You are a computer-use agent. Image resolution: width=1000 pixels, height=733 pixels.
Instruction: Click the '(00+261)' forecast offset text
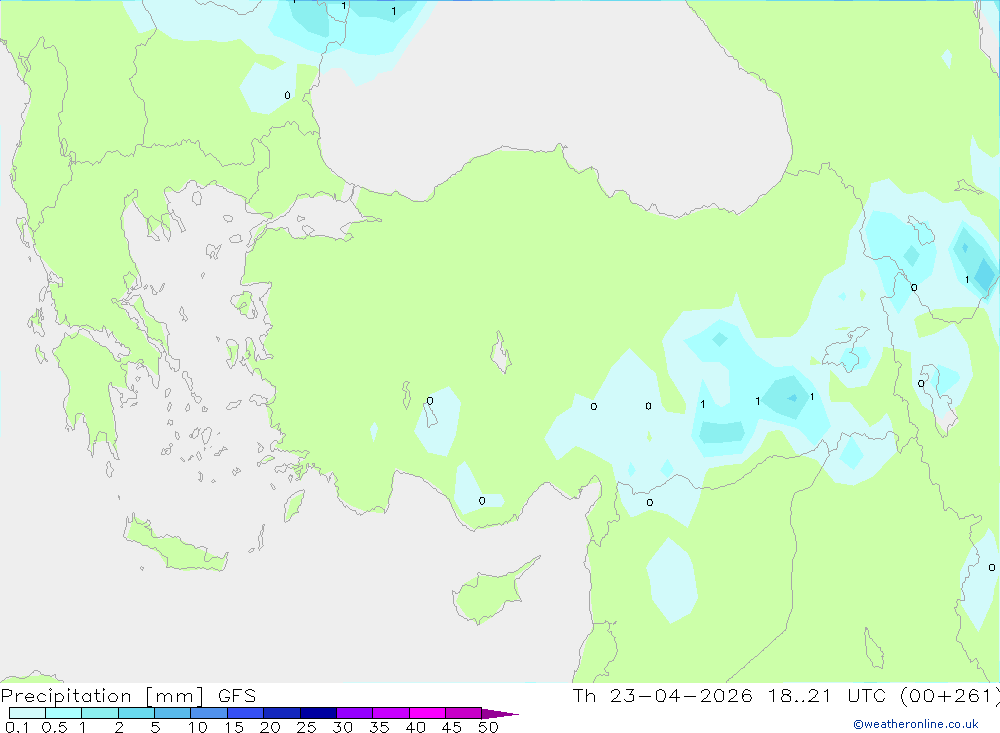click(x=950, y=695)
